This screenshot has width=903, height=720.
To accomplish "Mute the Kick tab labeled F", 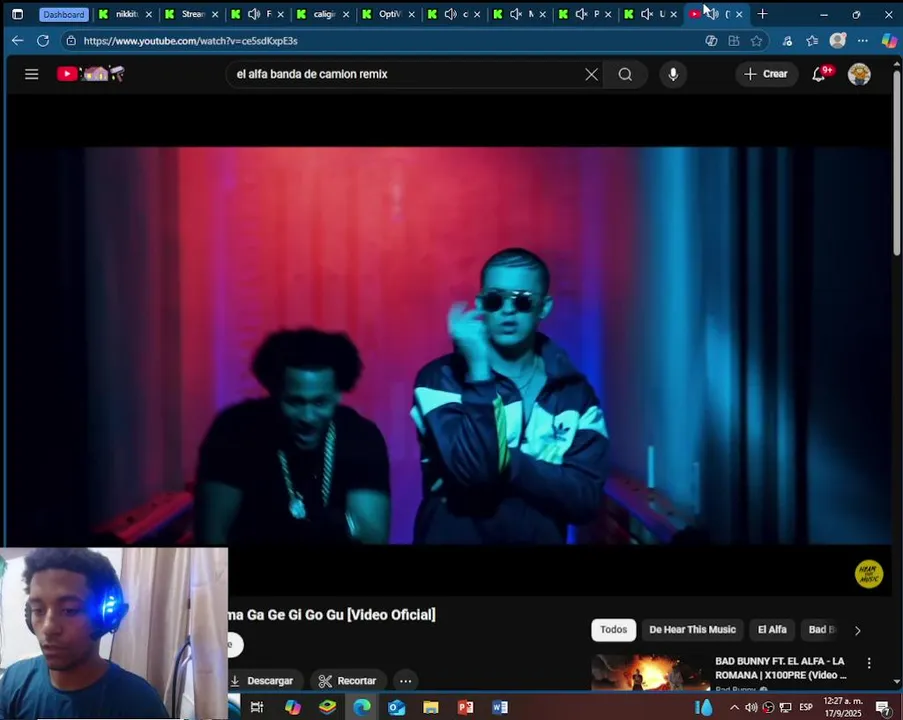I will 254,14.
